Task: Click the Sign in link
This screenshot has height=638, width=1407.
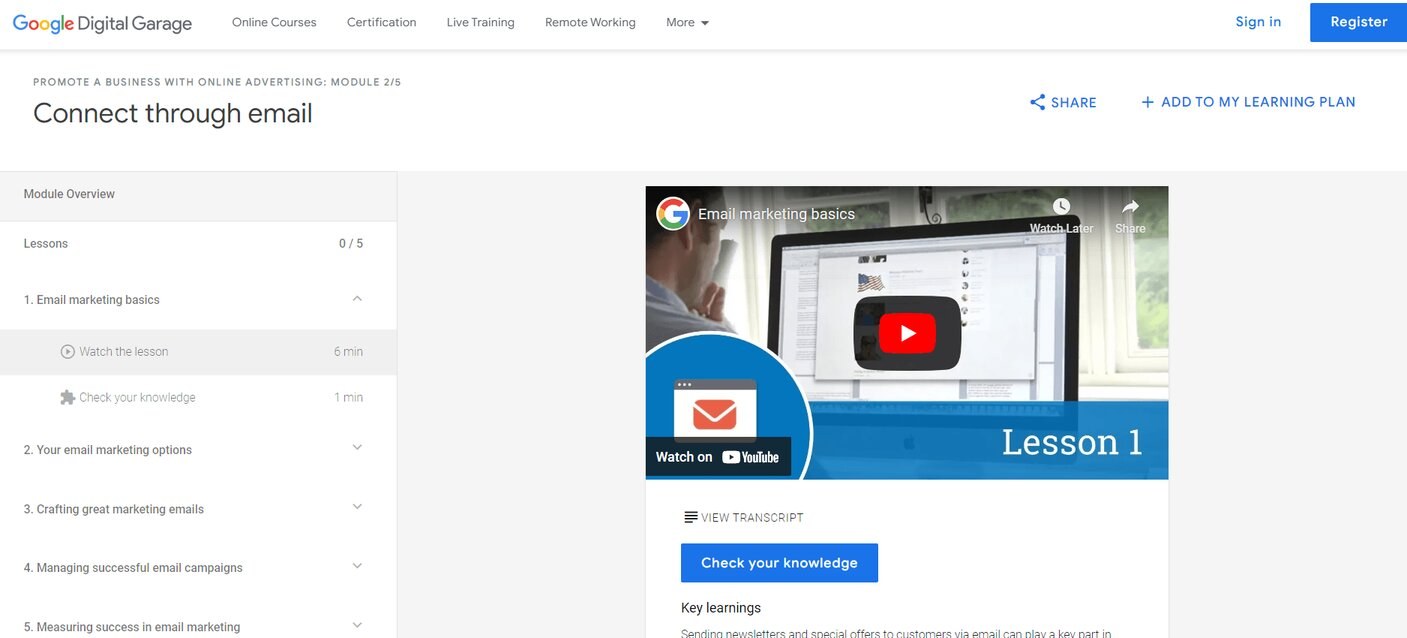Action: (x=1258, y=22)
